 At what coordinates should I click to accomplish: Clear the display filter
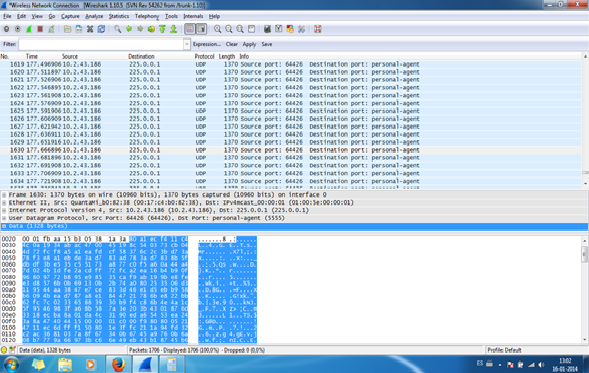(x=232, y=44)
